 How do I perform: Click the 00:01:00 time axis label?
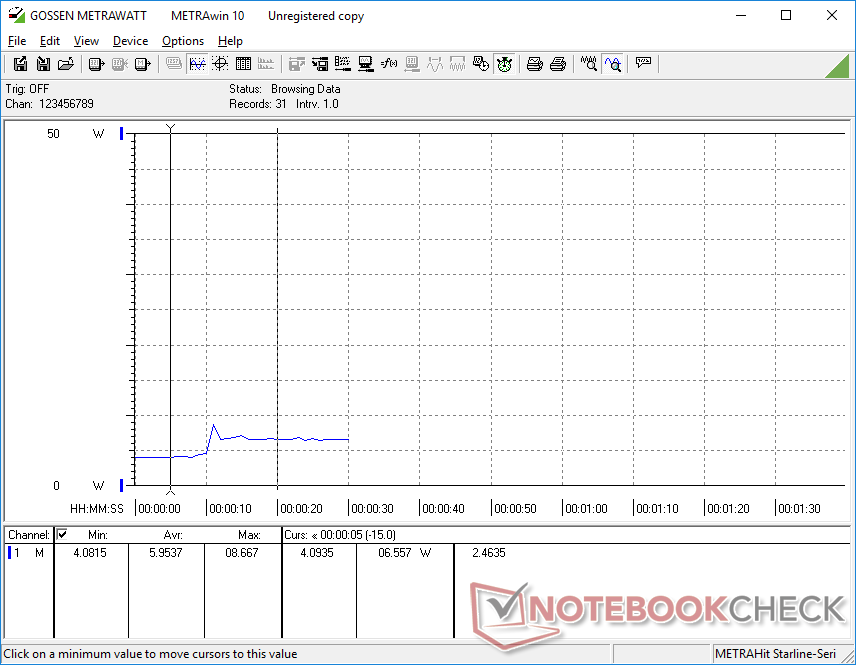tap(586, 508)
